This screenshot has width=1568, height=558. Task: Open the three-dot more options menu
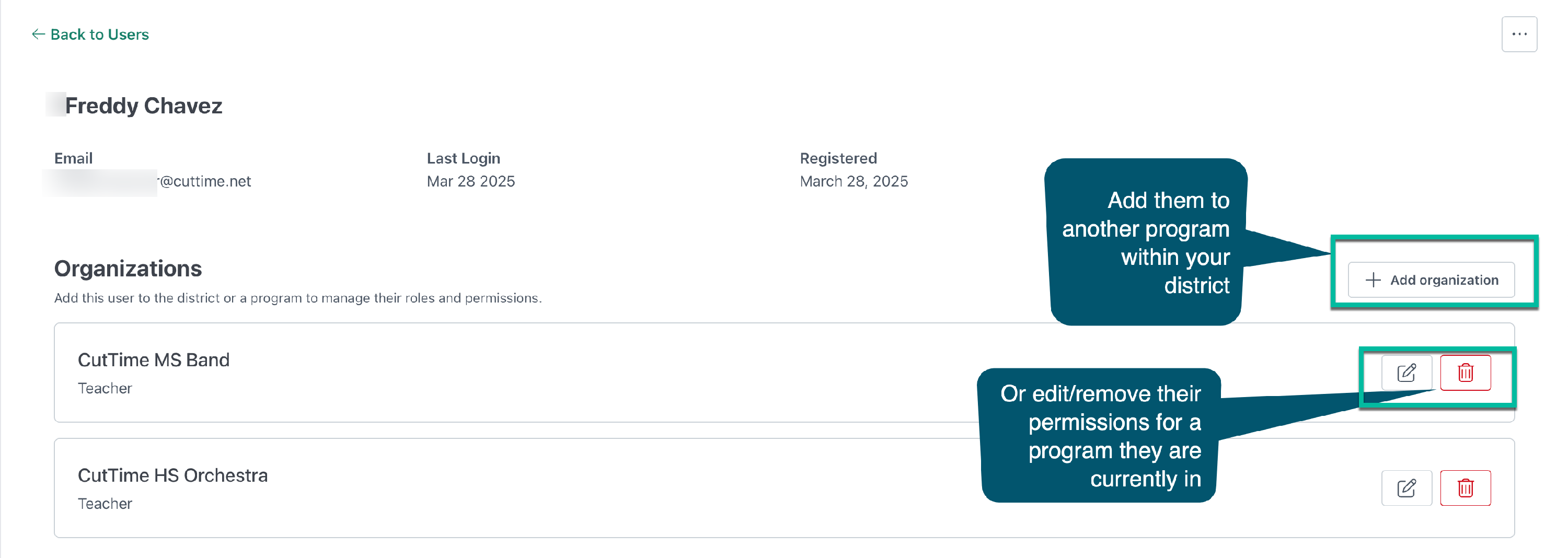coord(1519,34)
